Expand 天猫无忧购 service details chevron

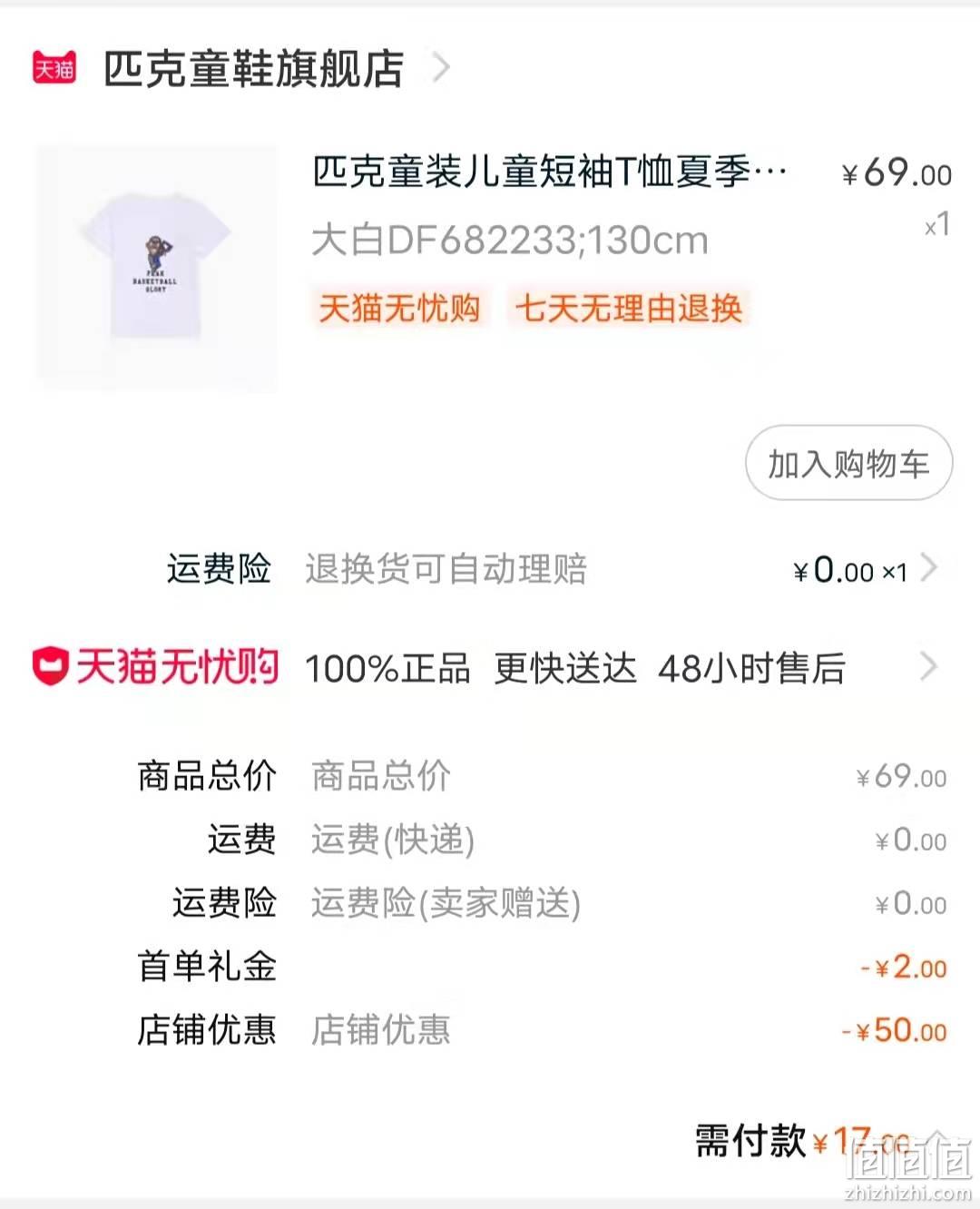coord(928,667)
